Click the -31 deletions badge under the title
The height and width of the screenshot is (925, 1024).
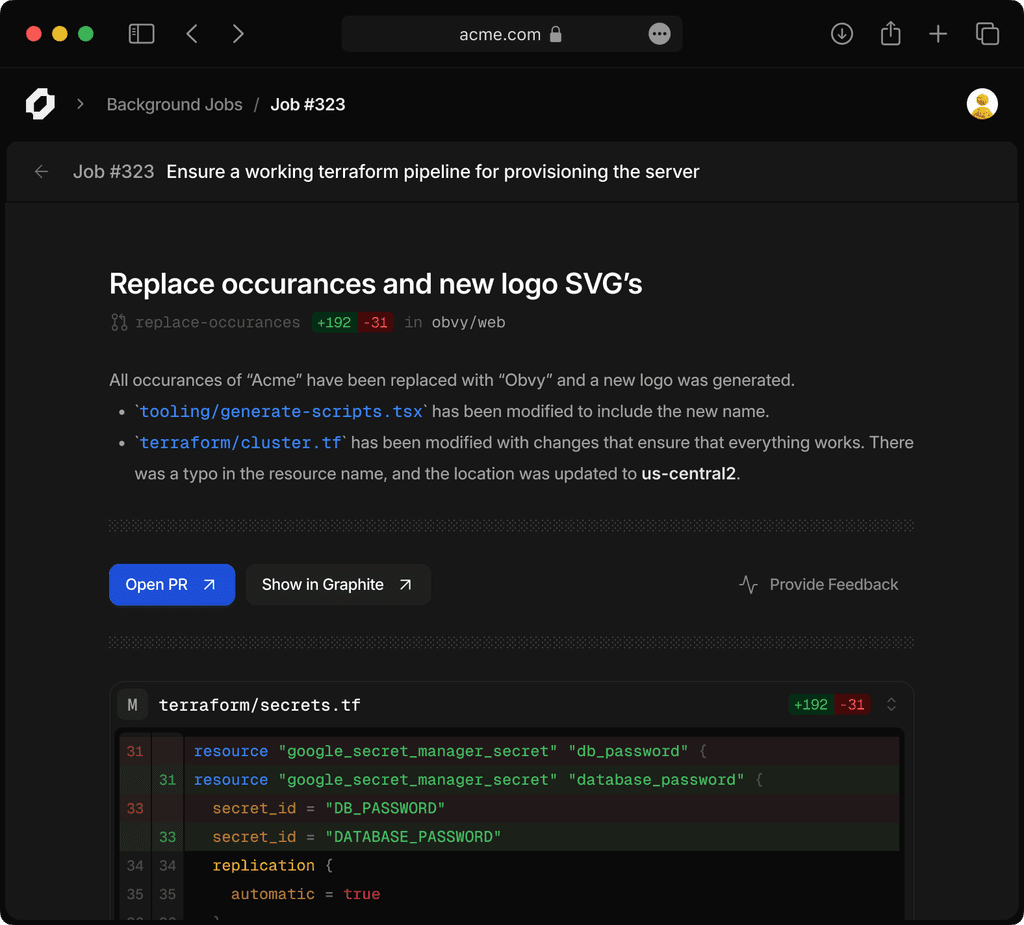tap(376, 323)
